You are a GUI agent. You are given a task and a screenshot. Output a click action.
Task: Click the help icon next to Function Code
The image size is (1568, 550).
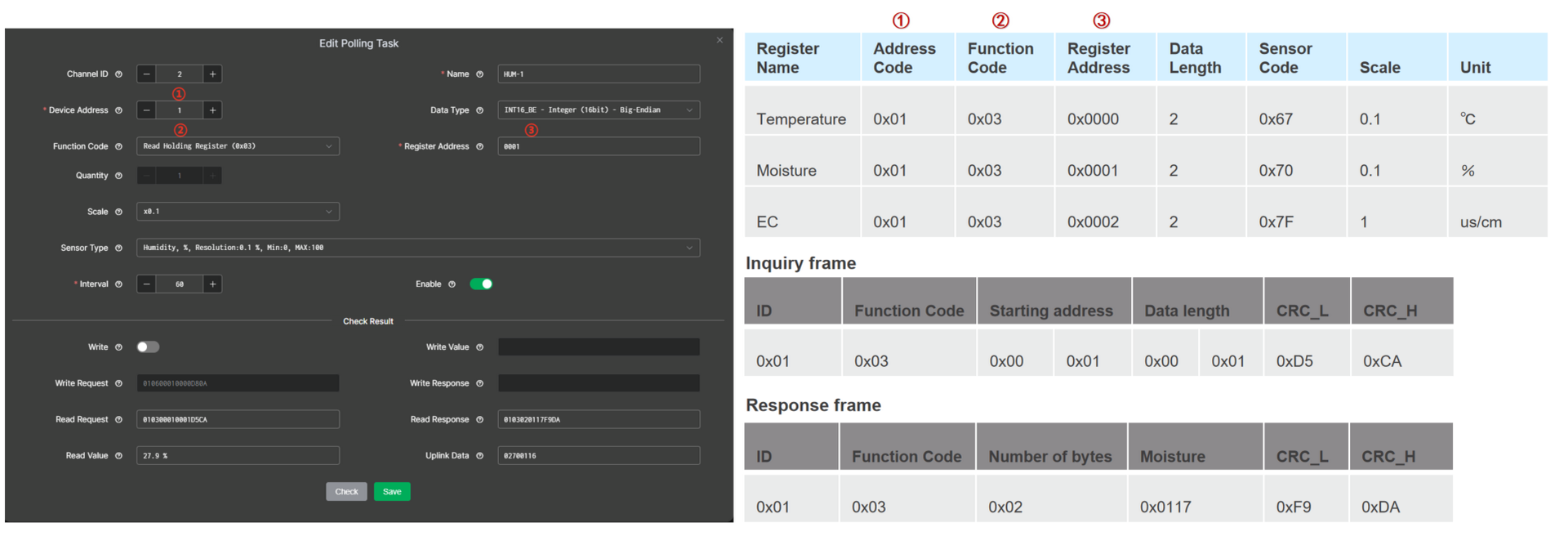tap(118, 146)
